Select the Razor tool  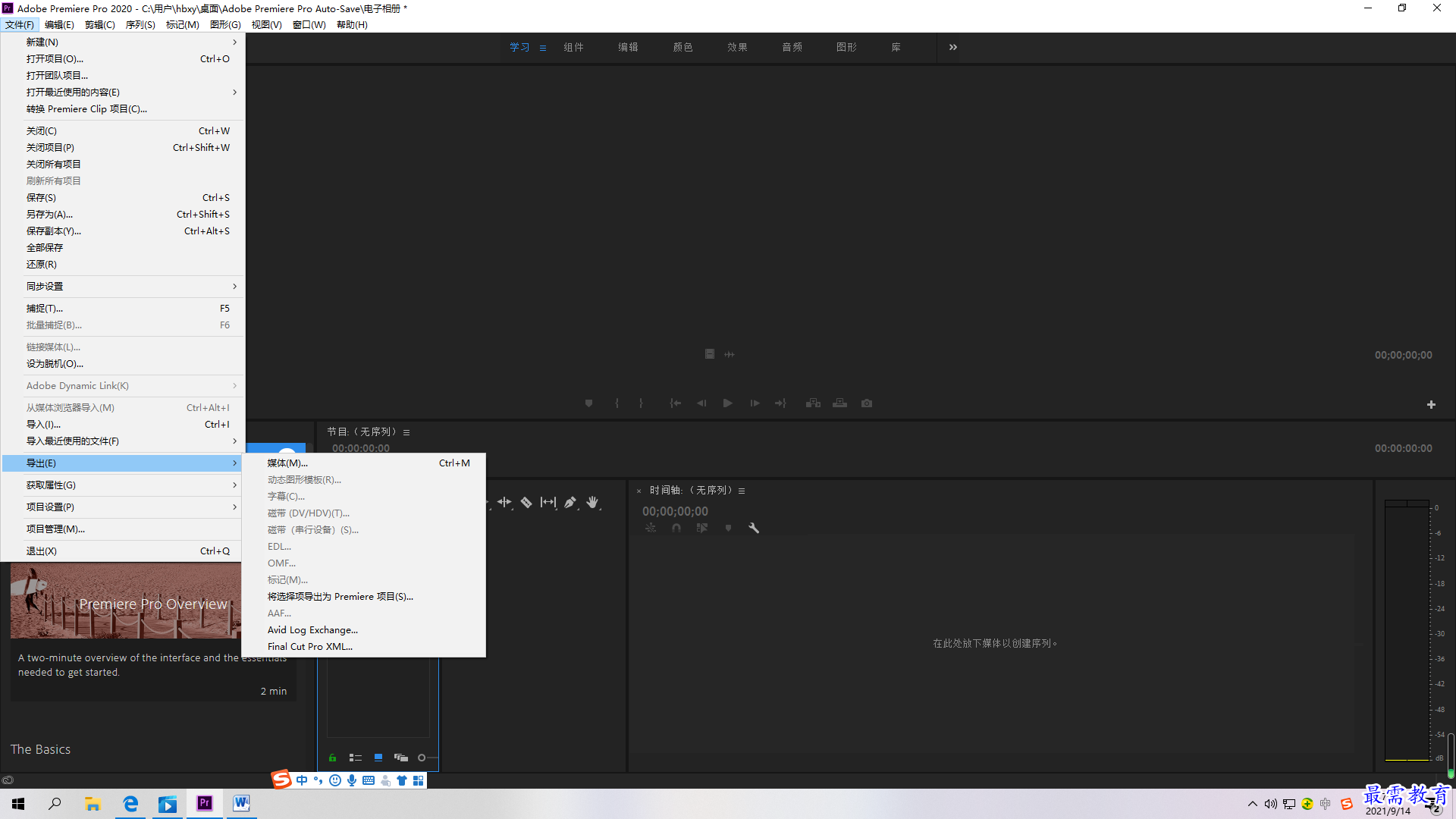click(x=526, y=502)
